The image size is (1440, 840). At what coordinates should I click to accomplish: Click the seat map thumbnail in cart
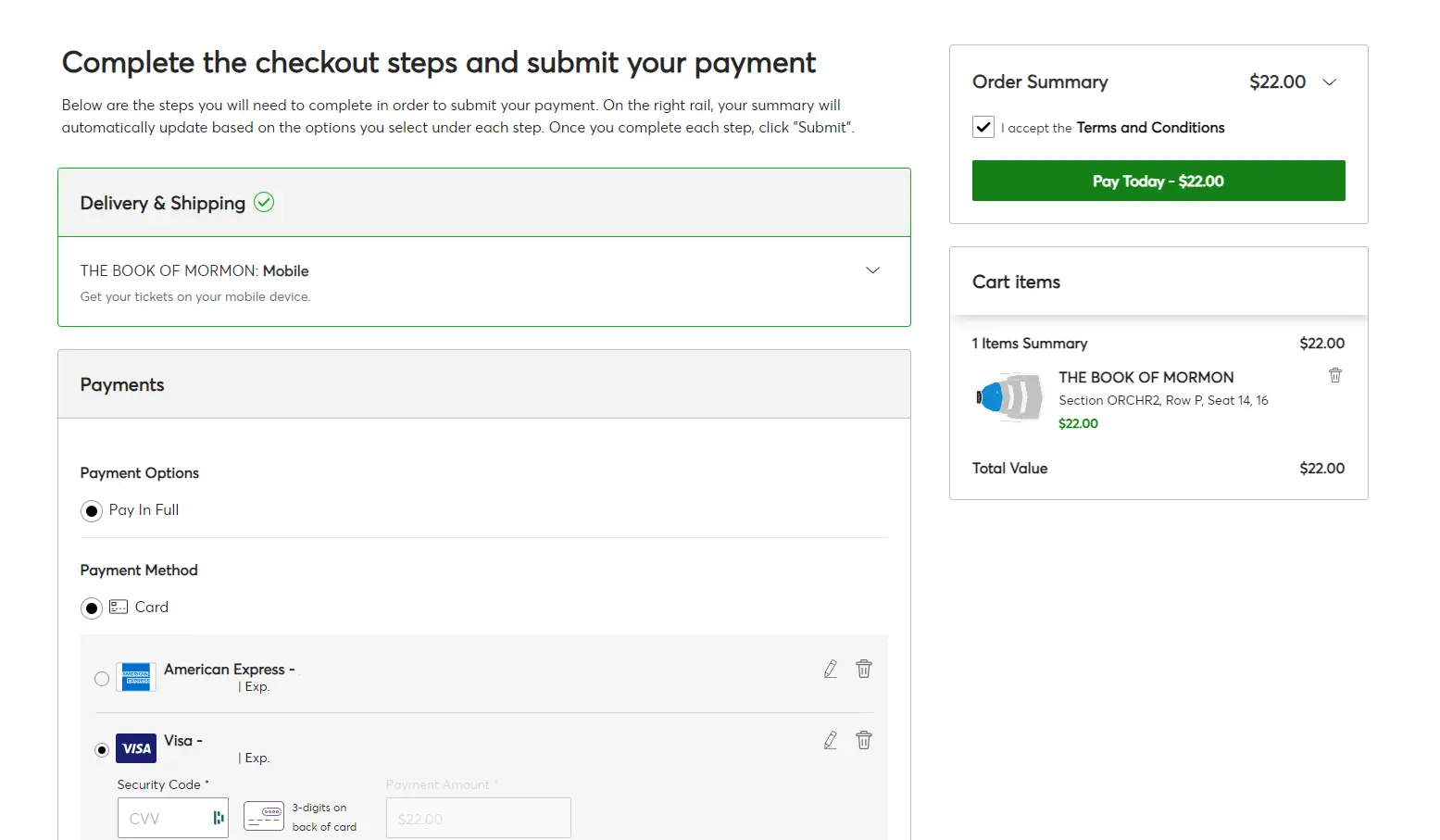click(1009, 397)
